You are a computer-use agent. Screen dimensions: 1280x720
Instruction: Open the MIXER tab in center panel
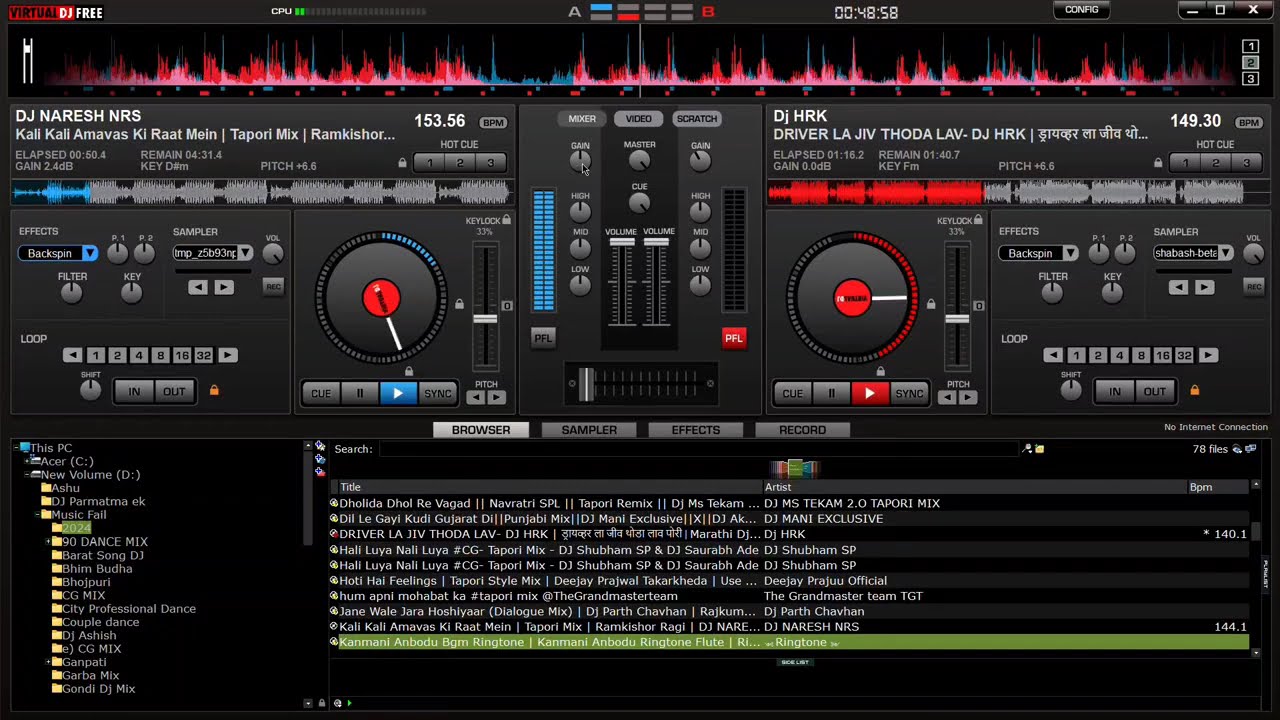582,119
